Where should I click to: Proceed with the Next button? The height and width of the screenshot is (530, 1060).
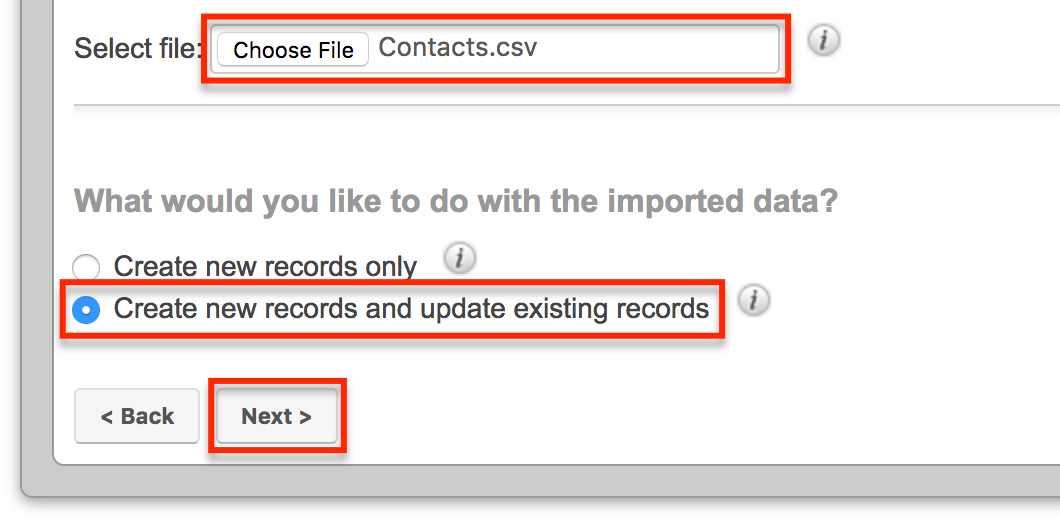click(x=276, y=416)
